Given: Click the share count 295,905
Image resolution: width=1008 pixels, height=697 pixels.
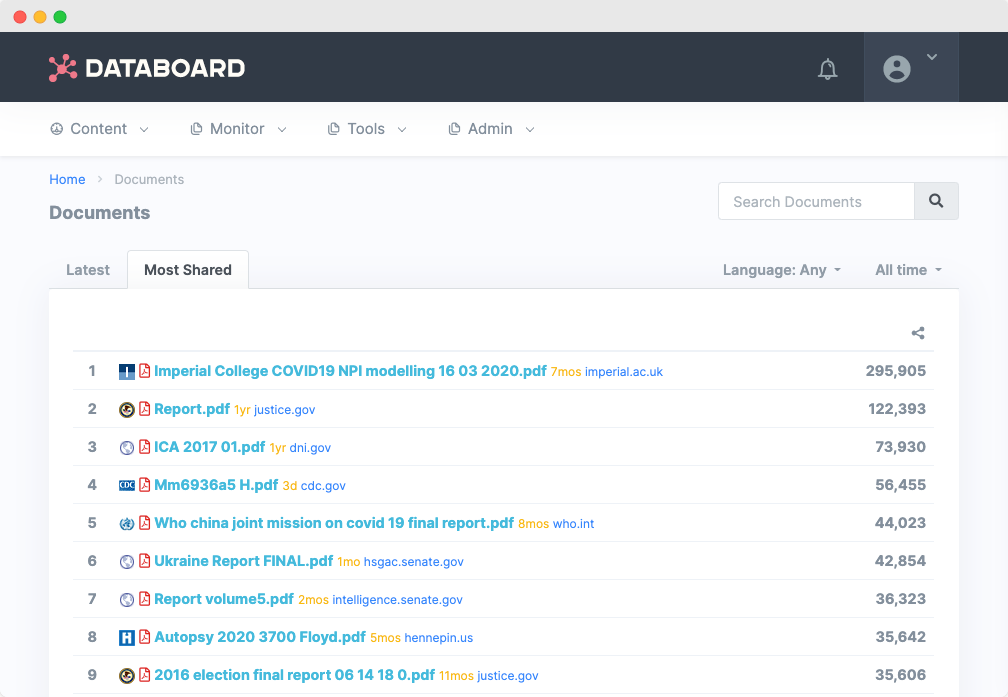Looking at the screenshot, I should 896,371.
